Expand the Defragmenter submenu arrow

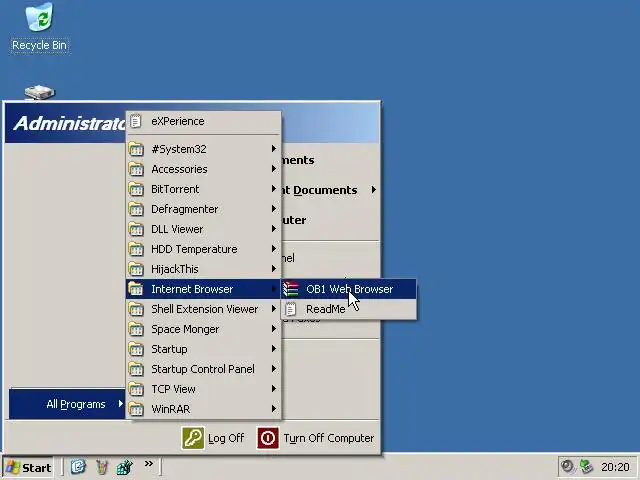(x=274, y=209)
